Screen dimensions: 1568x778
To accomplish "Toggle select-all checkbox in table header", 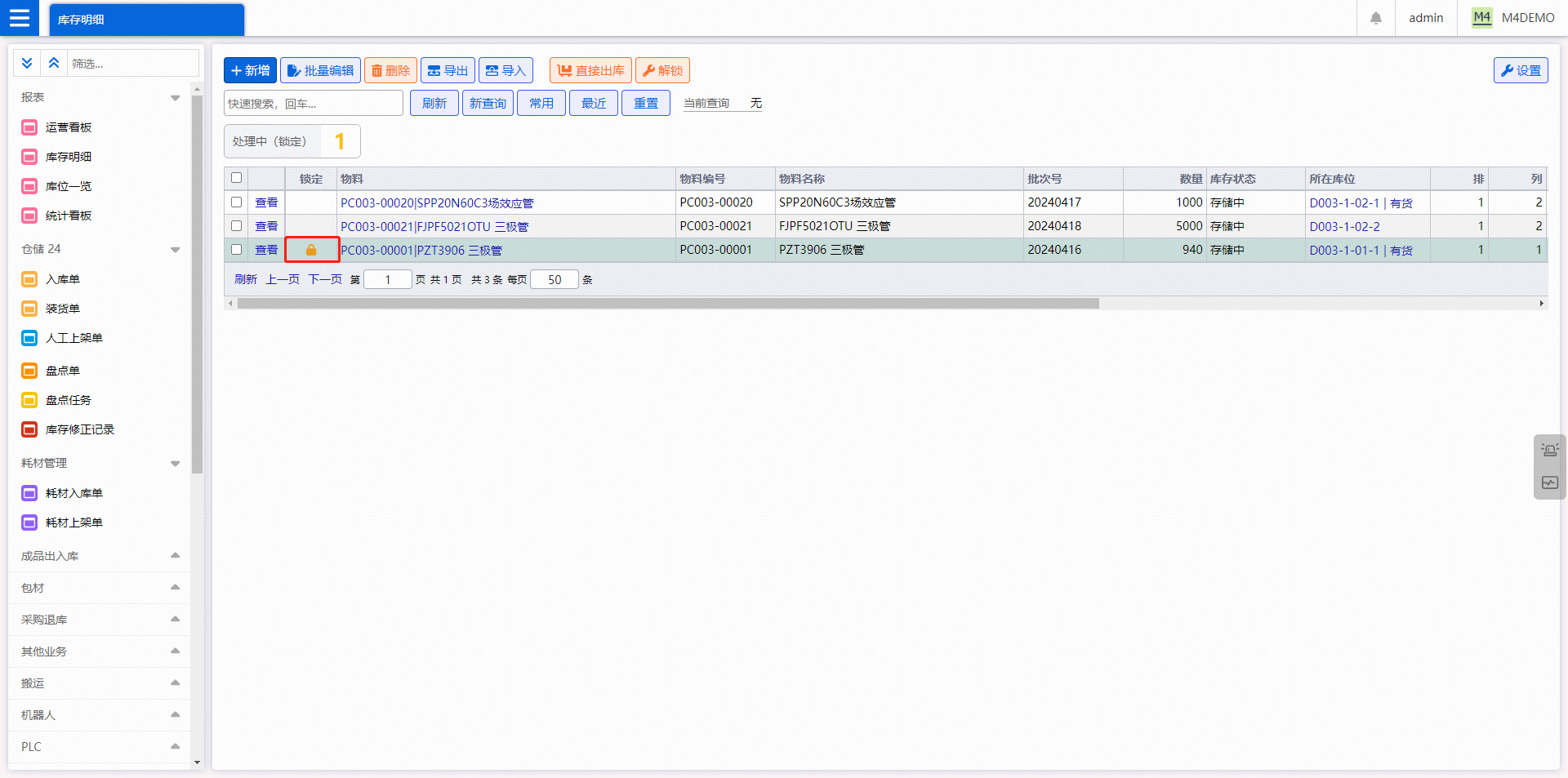I will tap(237, 178).
